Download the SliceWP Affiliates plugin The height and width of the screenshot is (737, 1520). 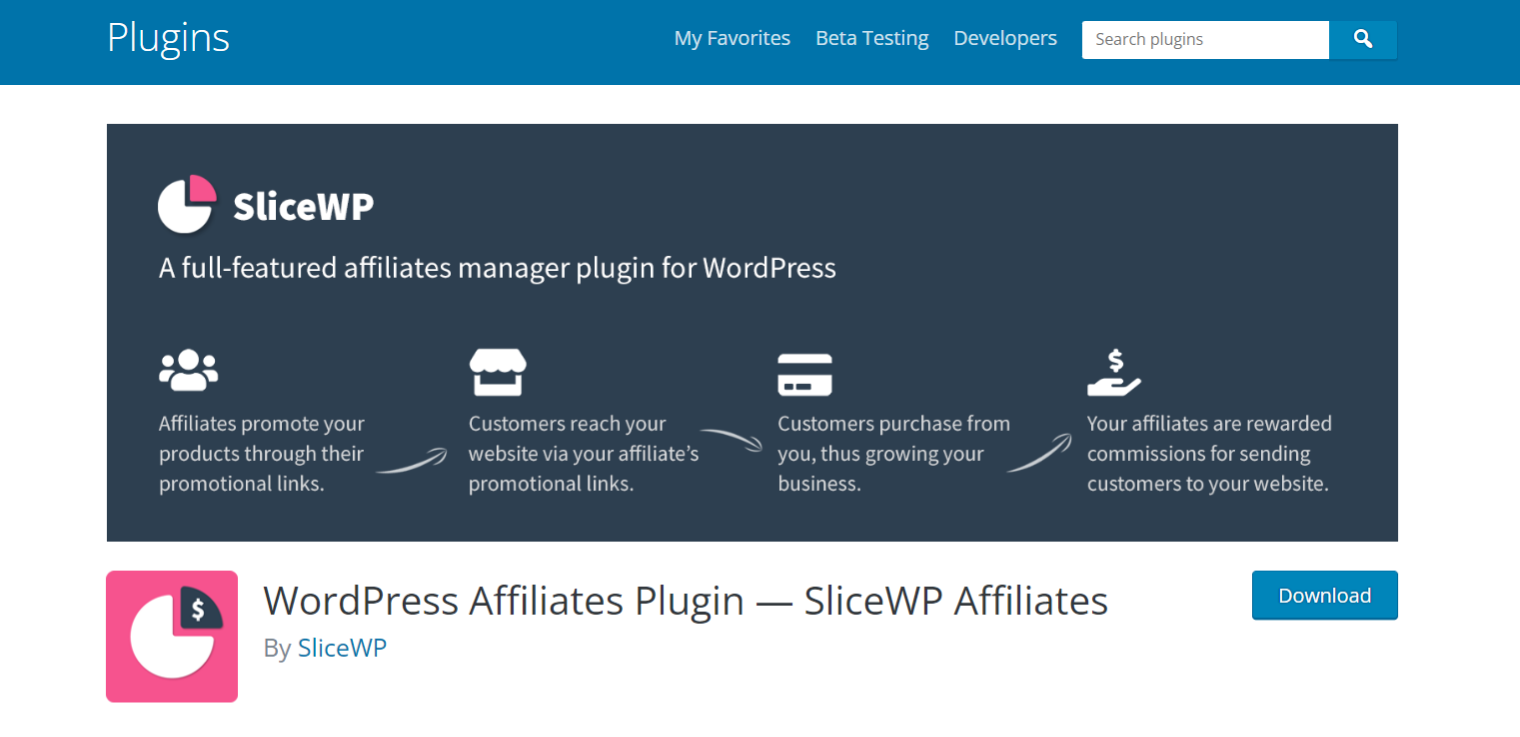(x=1325, y=595)
